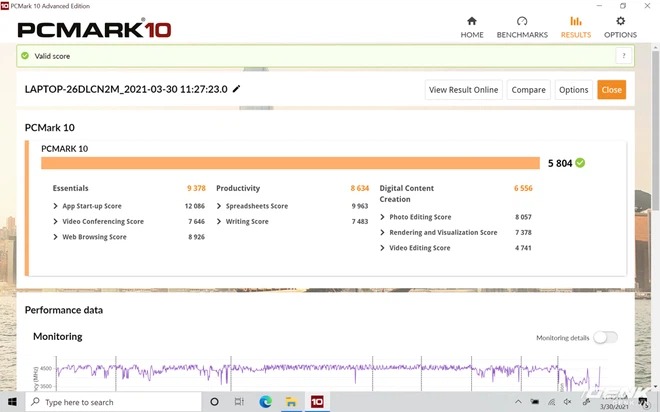Toggle the Monitoring details switch

[x=604, y=337]
